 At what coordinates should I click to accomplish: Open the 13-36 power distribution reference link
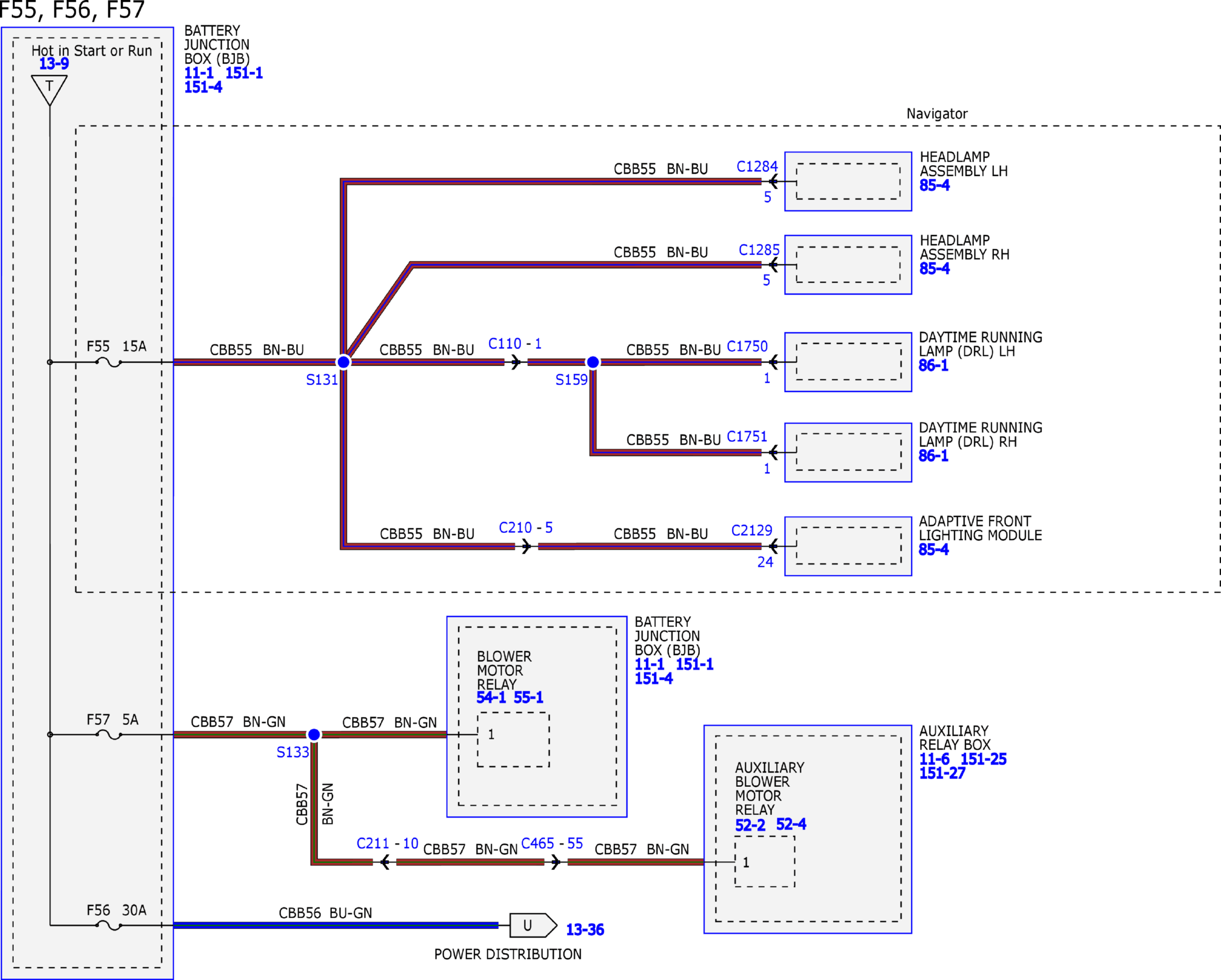585,930
